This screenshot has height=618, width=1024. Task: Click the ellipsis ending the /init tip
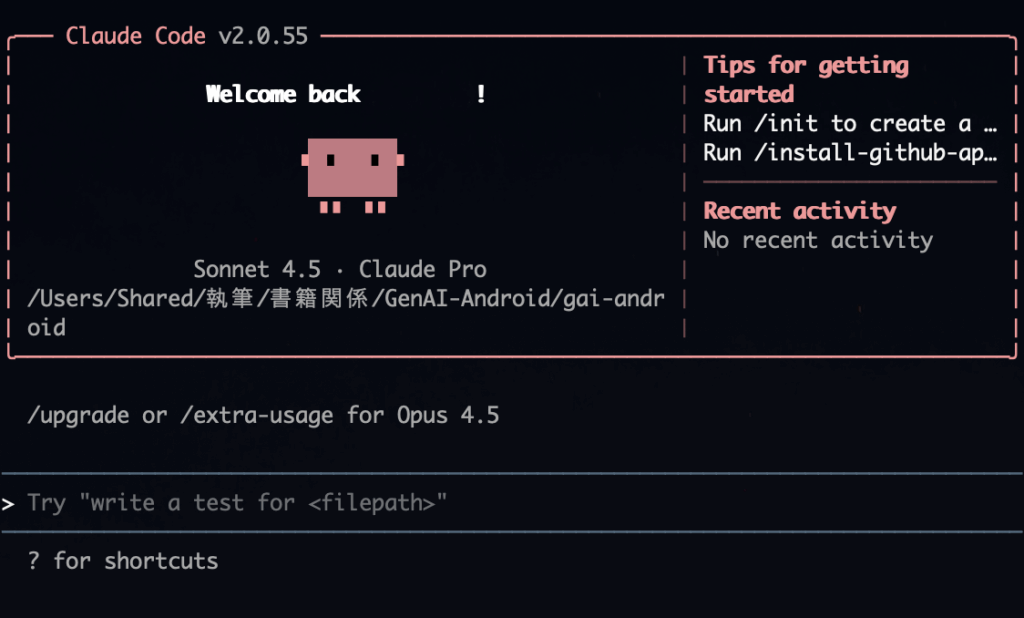pos(990,124)
